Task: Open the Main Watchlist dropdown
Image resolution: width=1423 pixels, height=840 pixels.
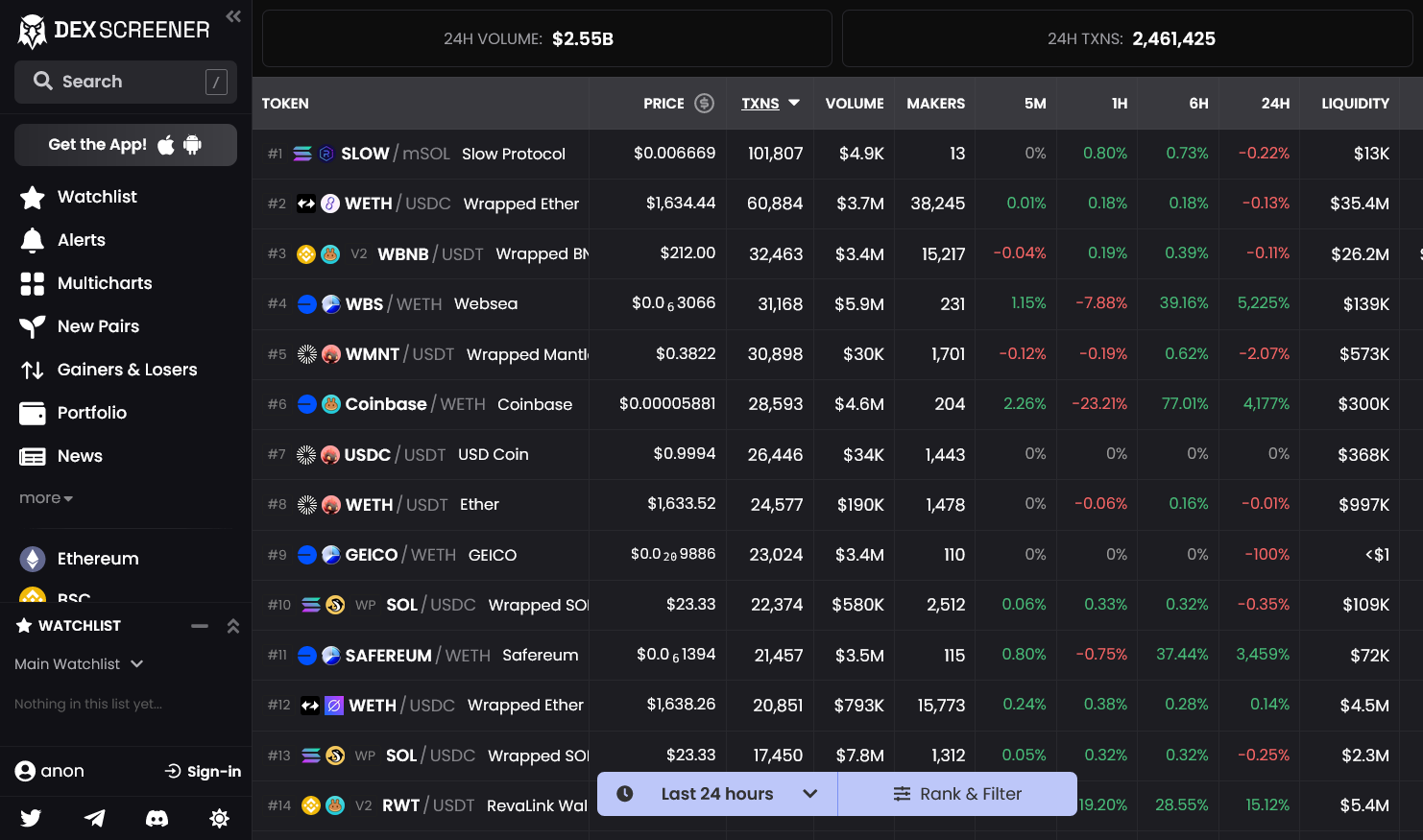Action: 79,664
